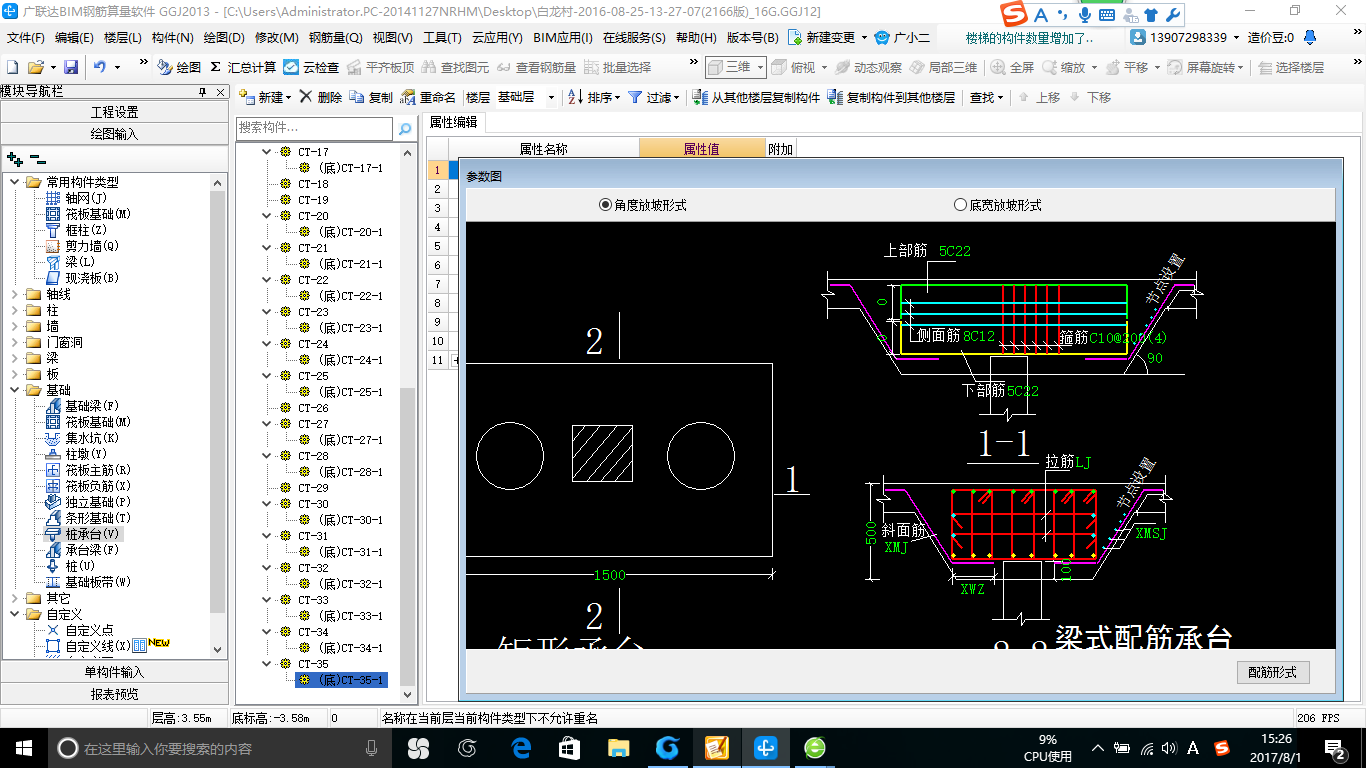Collapse the 基础 folder
The image size is (1366, 768).
(x=15, y=390)
